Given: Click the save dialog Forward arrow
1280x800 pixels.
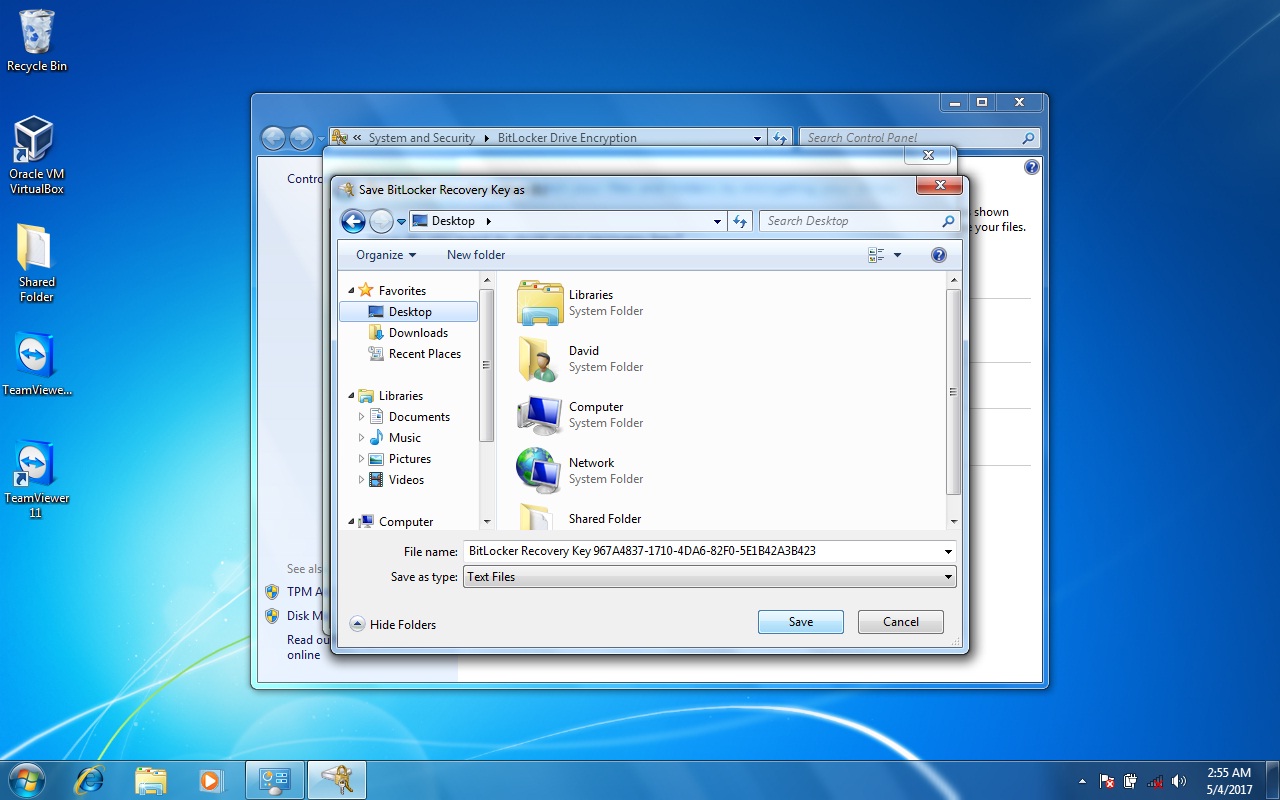Looking at the screenshot, I should tap(381, 221).
